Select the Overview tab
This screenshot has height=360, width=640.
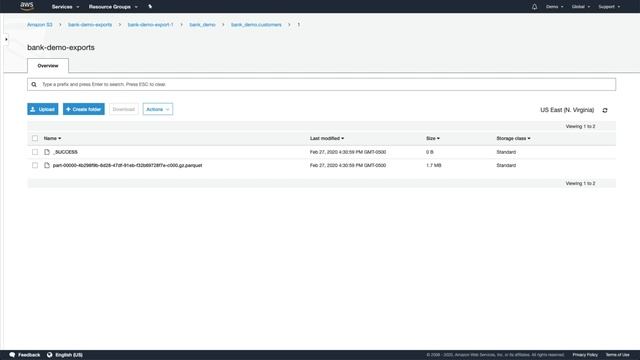(x=48, y=66)
